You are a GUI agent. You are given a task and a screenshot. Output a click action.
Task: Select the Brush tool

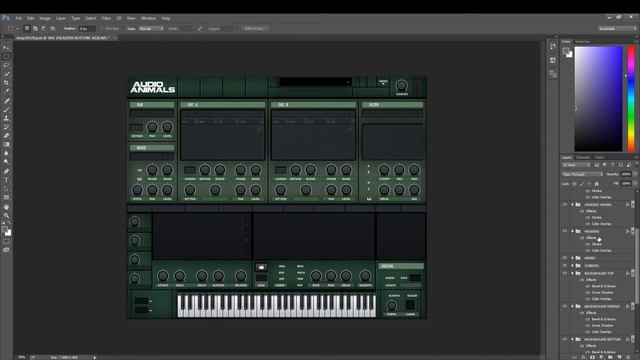[6, 109]
